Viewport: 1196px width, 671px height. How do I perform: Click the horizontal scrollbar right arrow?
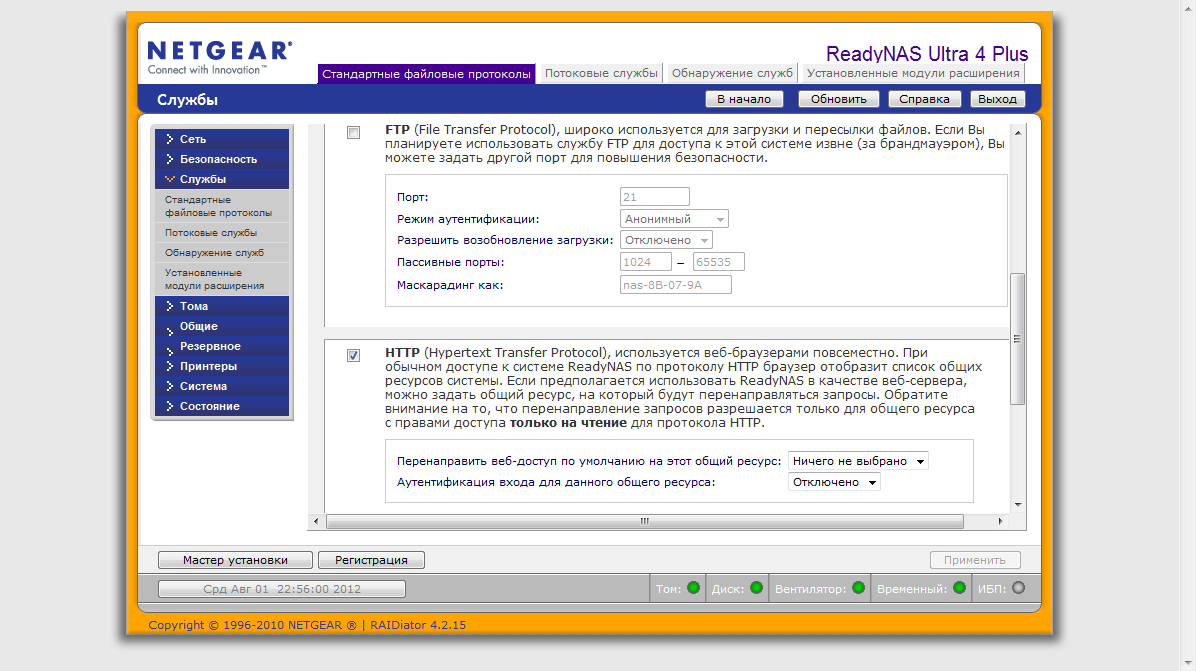pos(1000,522)
